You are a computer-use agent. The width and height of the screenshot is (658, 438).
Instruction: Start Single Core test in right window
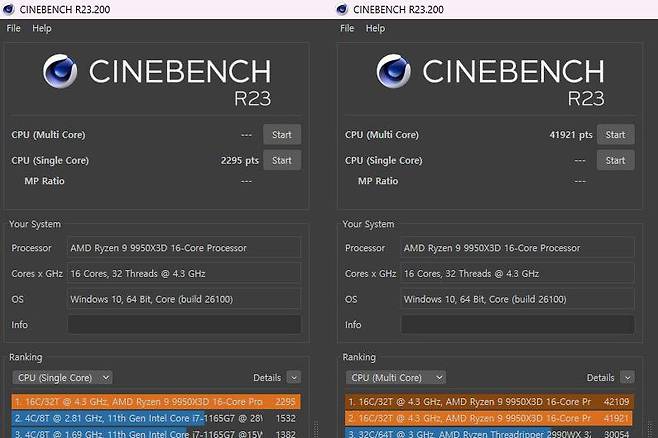click(615, 160)
